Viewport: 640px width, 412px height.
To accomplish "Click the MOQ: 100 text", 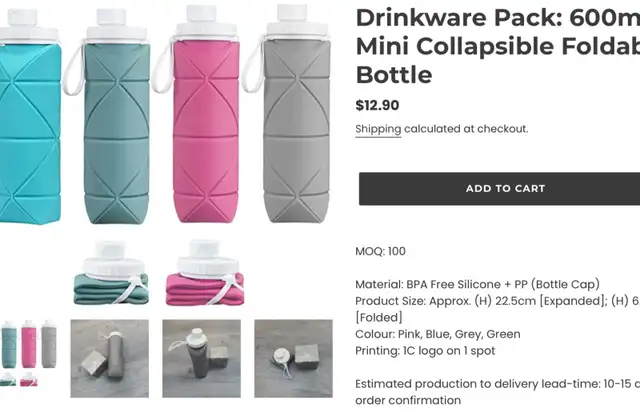I will click(380, 251).
